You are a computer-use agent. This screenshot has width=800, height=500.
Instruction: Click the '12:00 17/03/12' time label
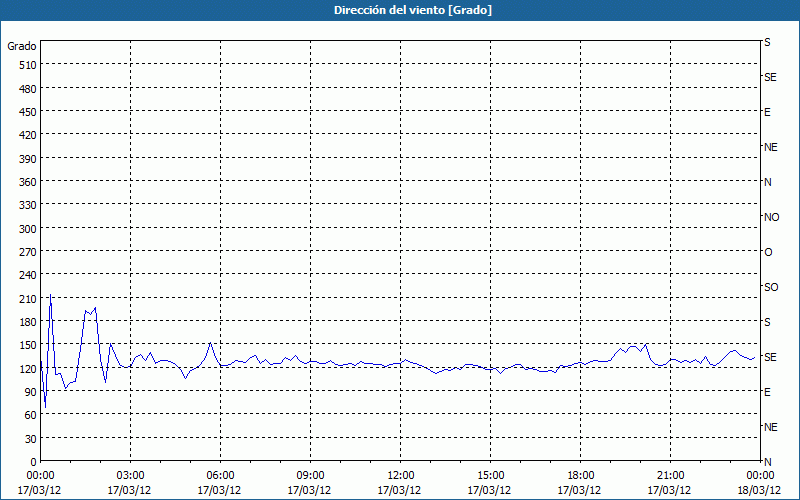coord(400,483)
